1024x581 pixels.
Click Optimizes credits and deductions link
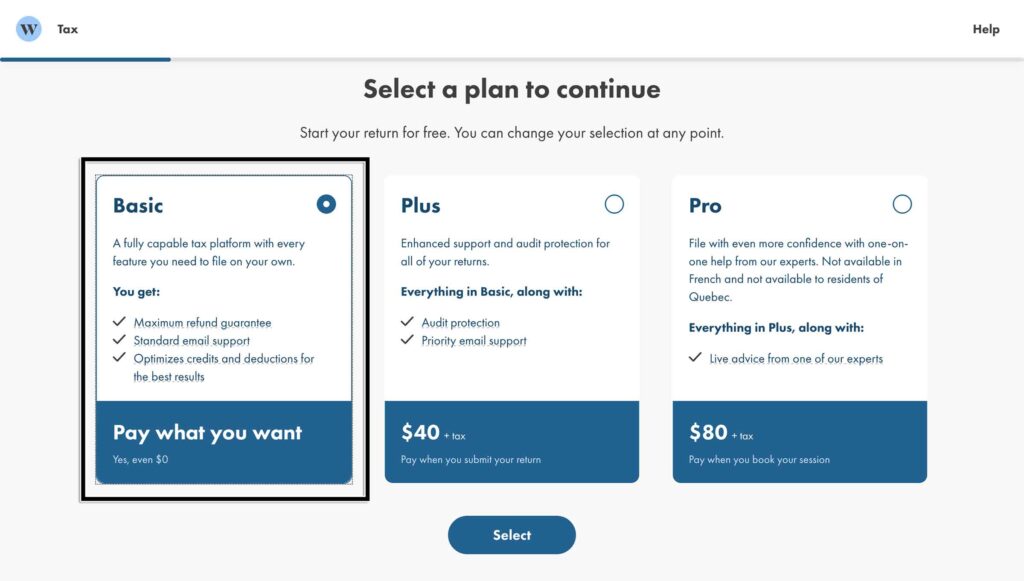point(224,359)
